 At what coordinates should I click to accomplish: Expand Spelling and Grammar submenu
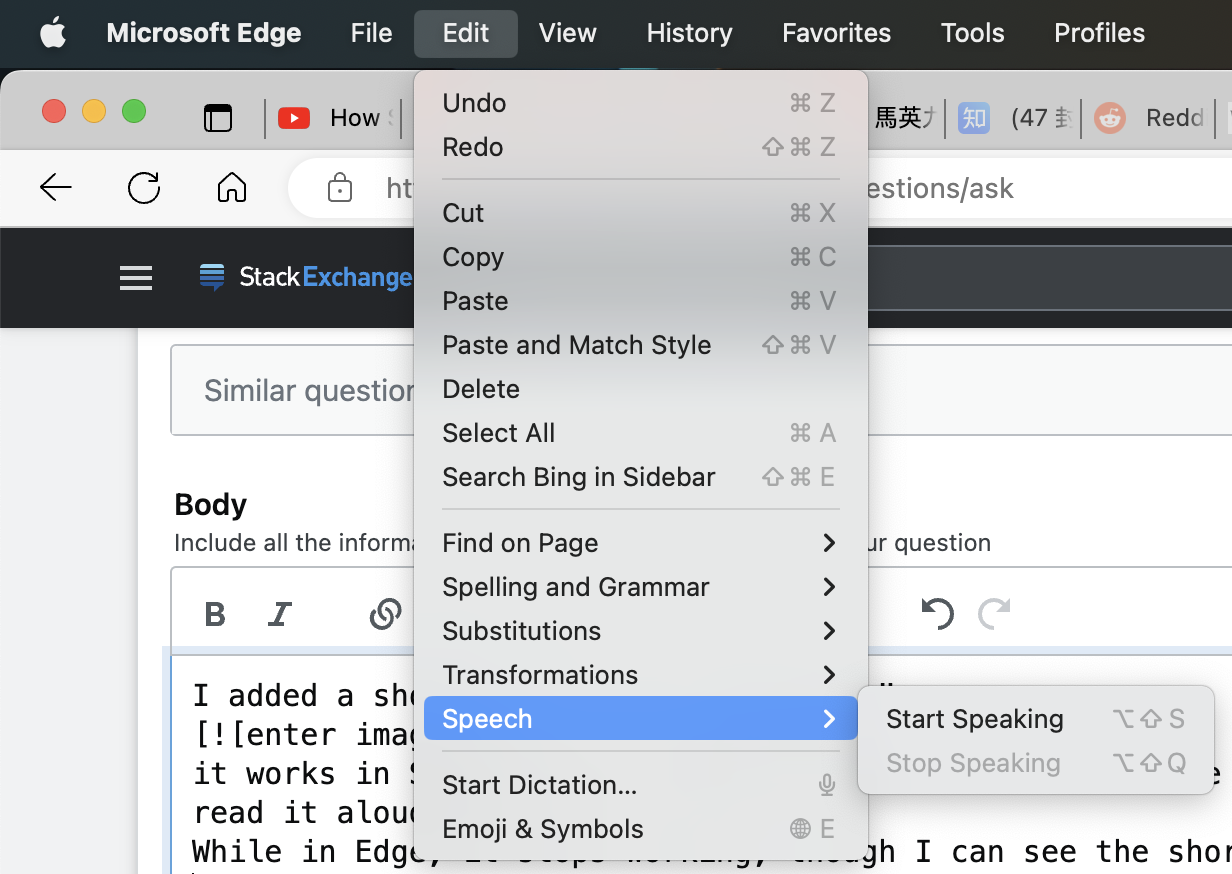(x=641, y=587)
